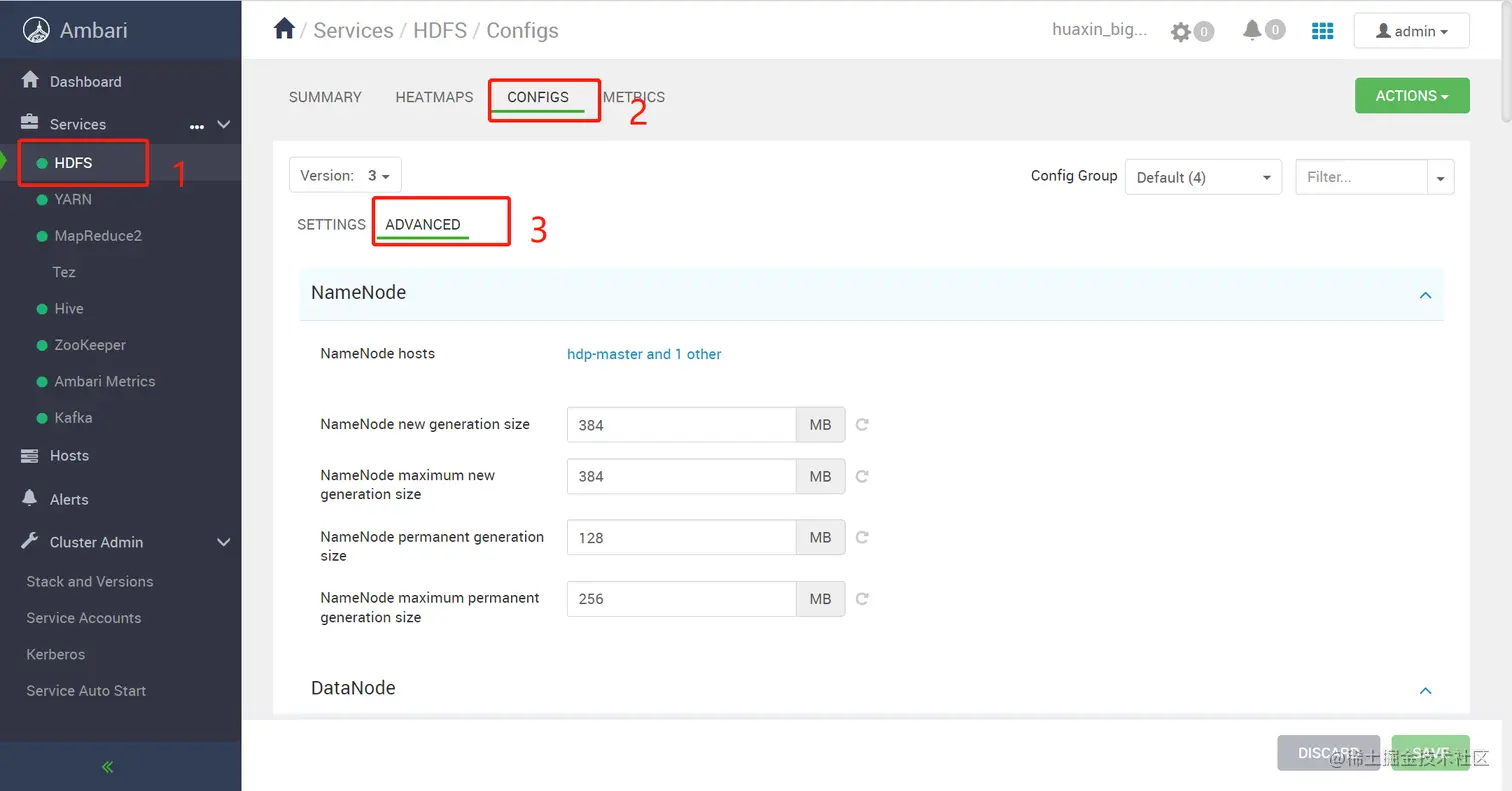Image resolution: width=1512 pixels, height=791 pixels.
Task: Open the ACTIONS dropdown button
Action: 1412,96
